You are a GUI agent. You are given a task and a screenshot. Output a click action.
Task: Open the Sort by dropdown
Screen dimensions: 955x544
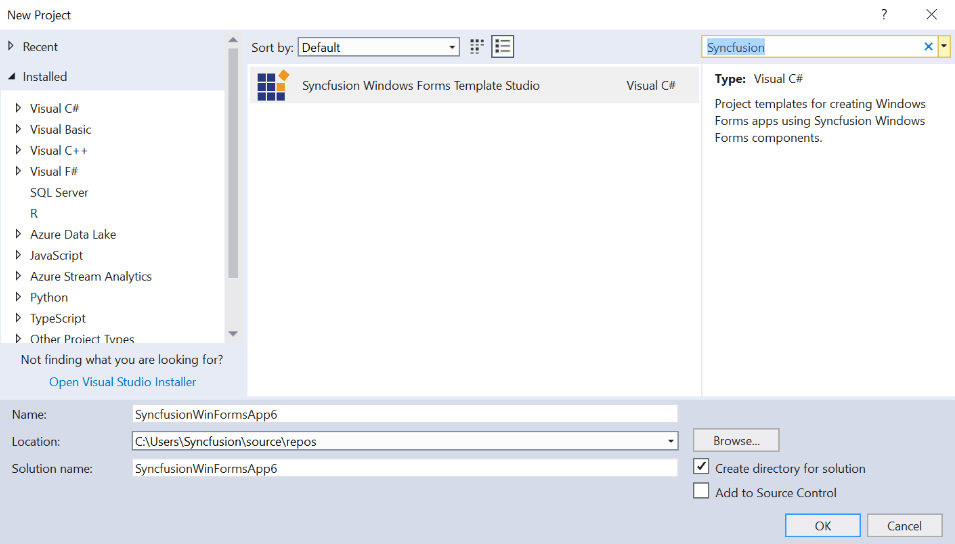click(x=378, y=47)
